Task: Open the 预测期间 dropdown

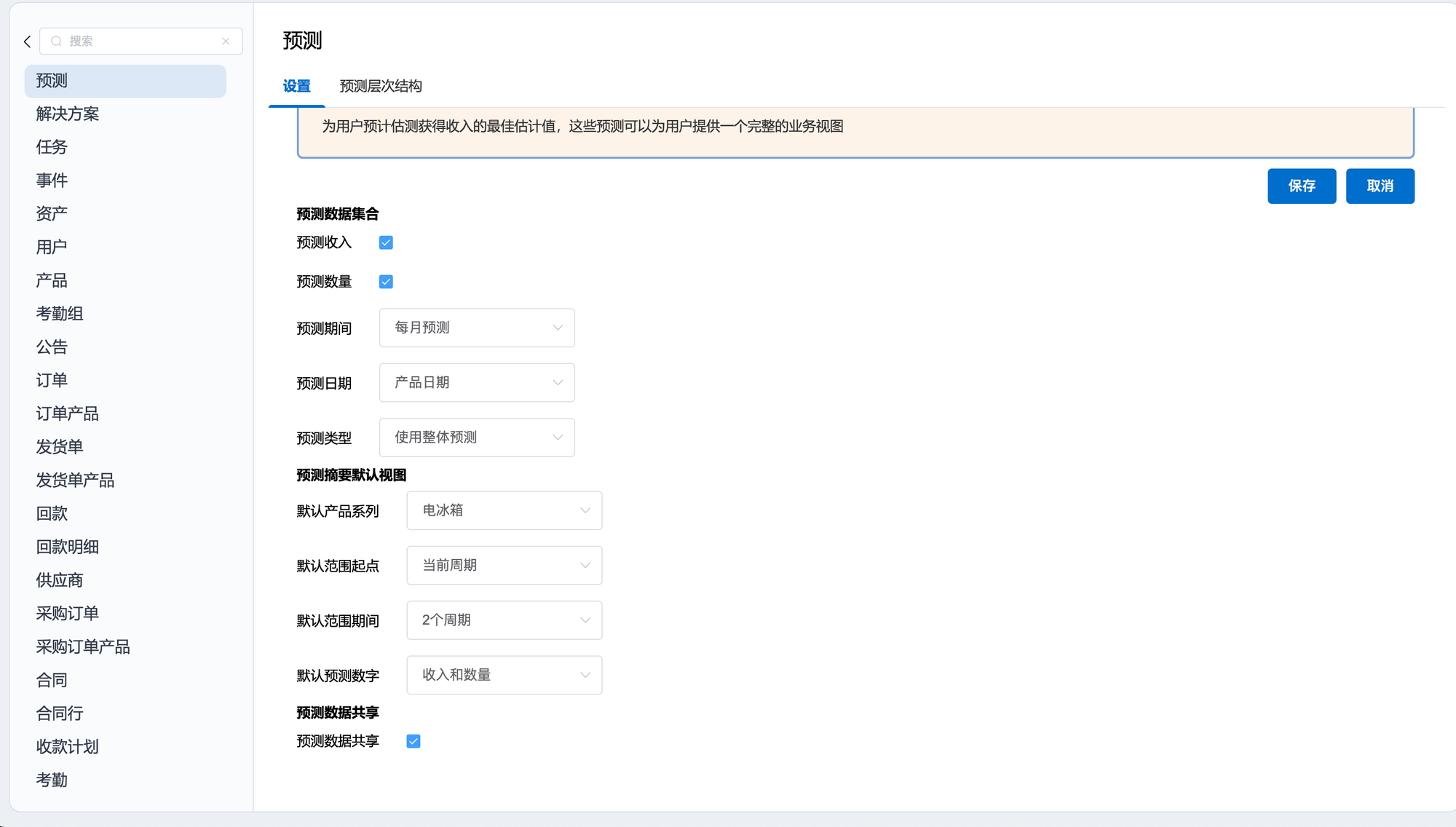Action: [x=477, y=328]
